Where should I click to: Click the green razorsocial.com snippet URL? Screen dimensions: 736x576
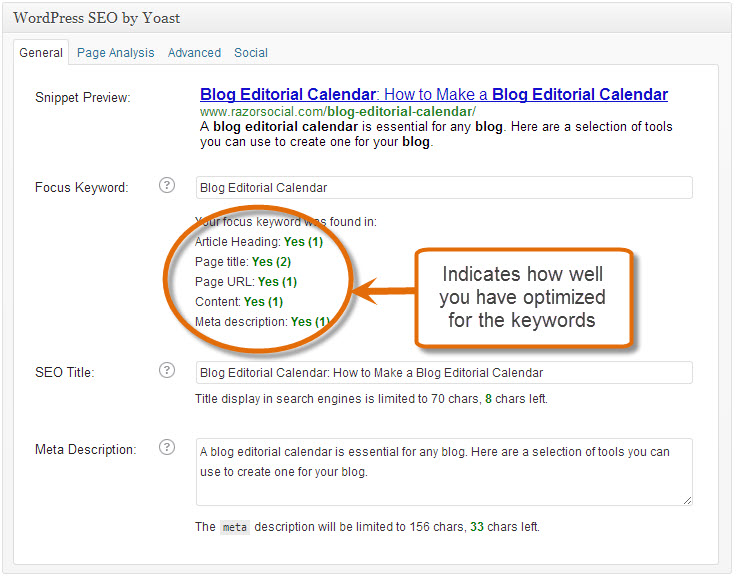337,112
